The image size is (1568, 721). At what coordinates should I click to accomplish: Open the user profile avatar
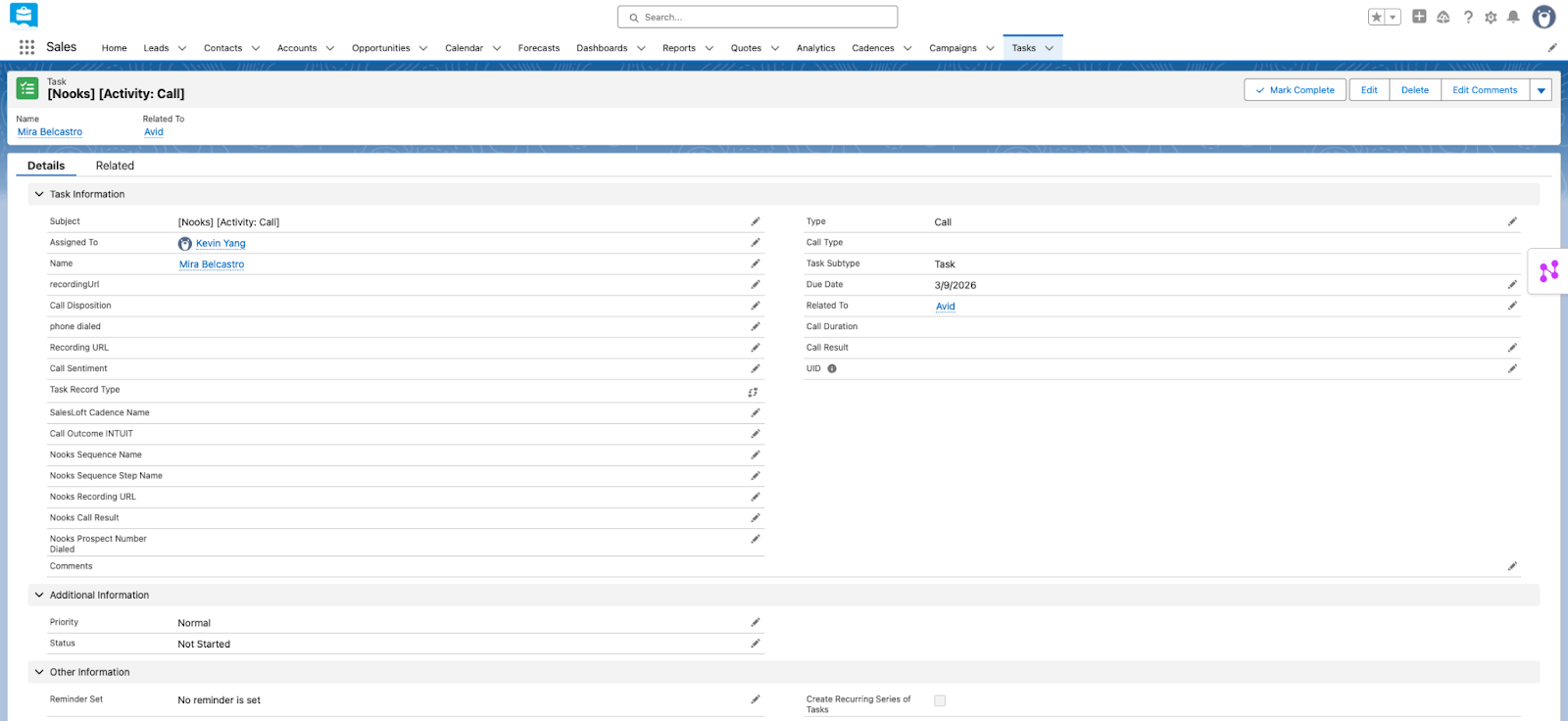1543,17
